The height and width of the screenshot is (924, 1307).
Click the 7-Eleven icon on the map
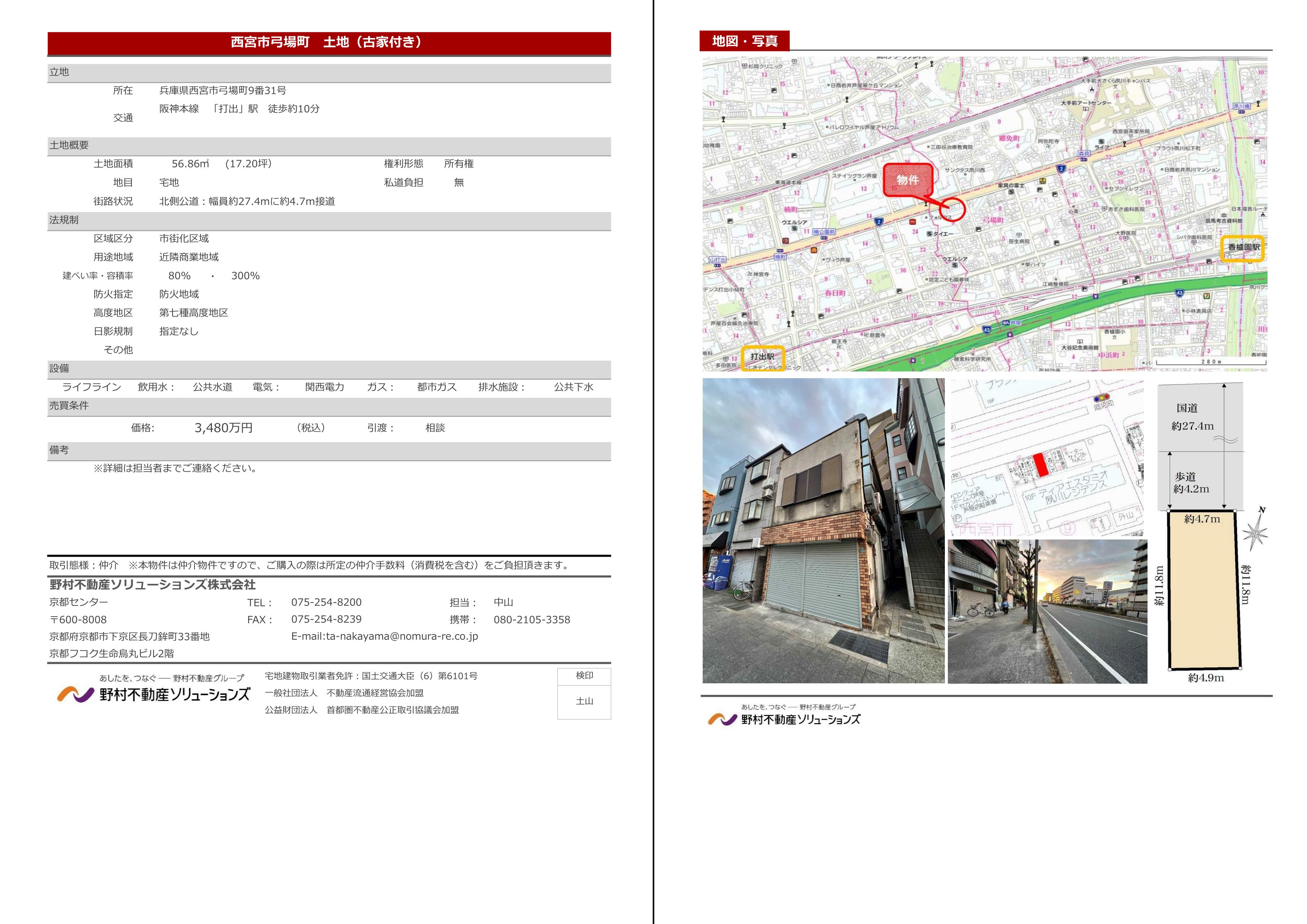point(1207,297)
